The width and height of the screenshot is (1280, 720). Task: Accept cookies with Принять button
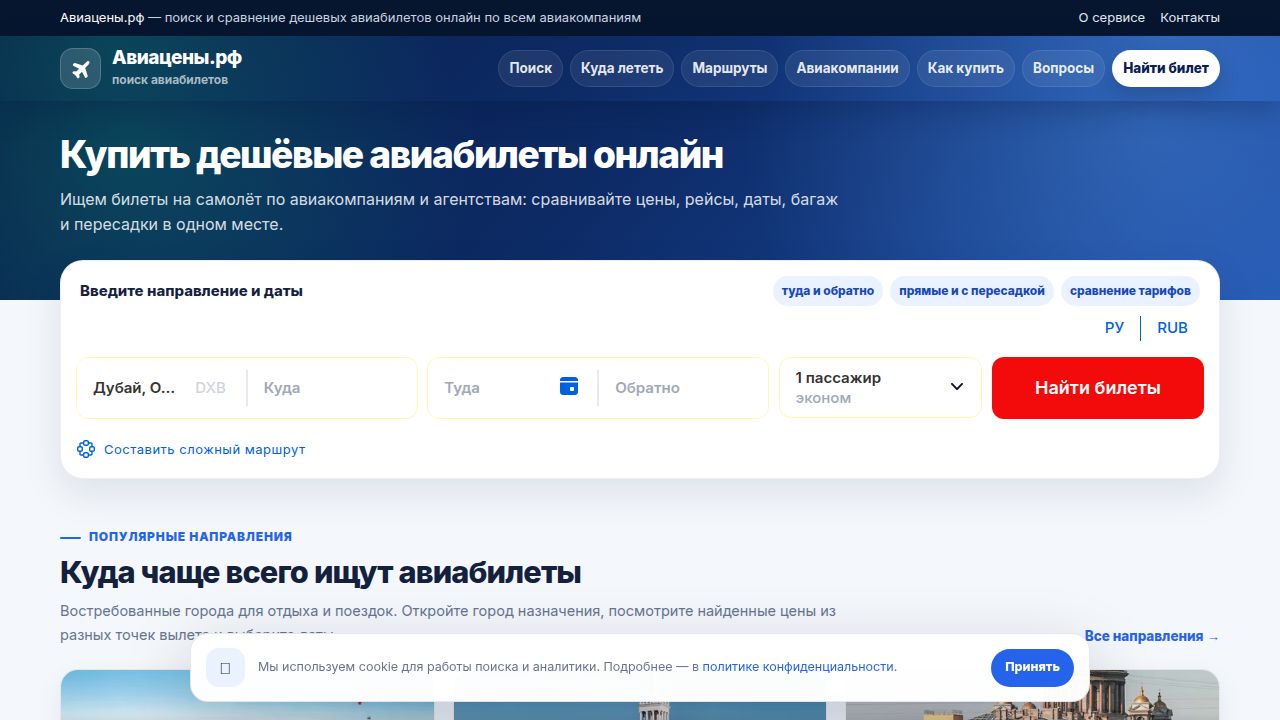[1032, 667]
